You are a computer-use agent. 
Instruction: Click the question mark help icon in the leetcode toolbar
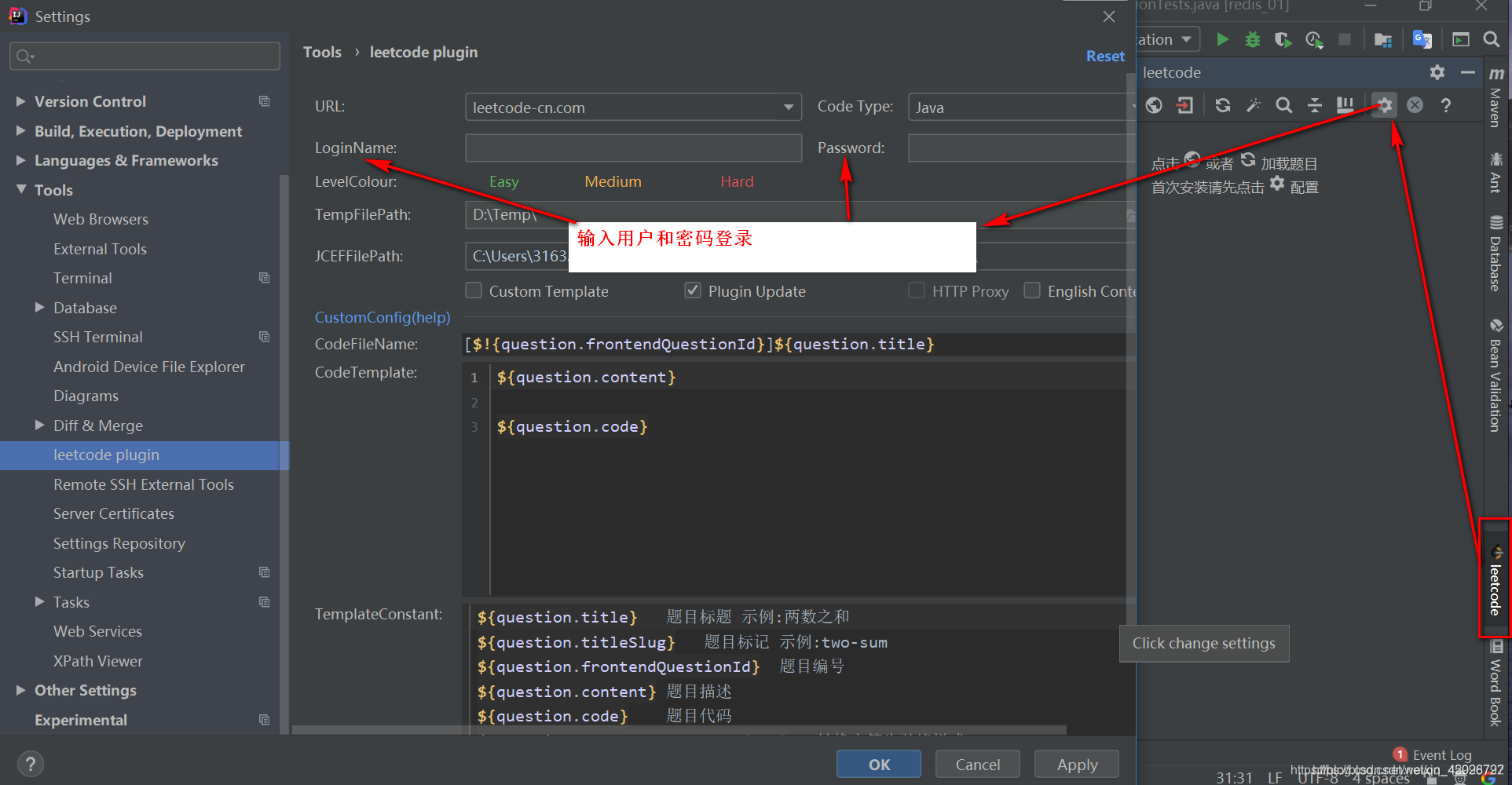pos(1446,105)
